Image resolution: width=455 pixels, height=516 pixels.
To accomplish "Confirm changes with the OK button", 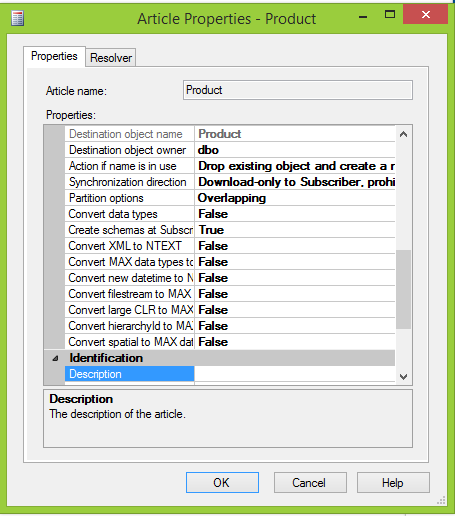I will coord(222,482).
